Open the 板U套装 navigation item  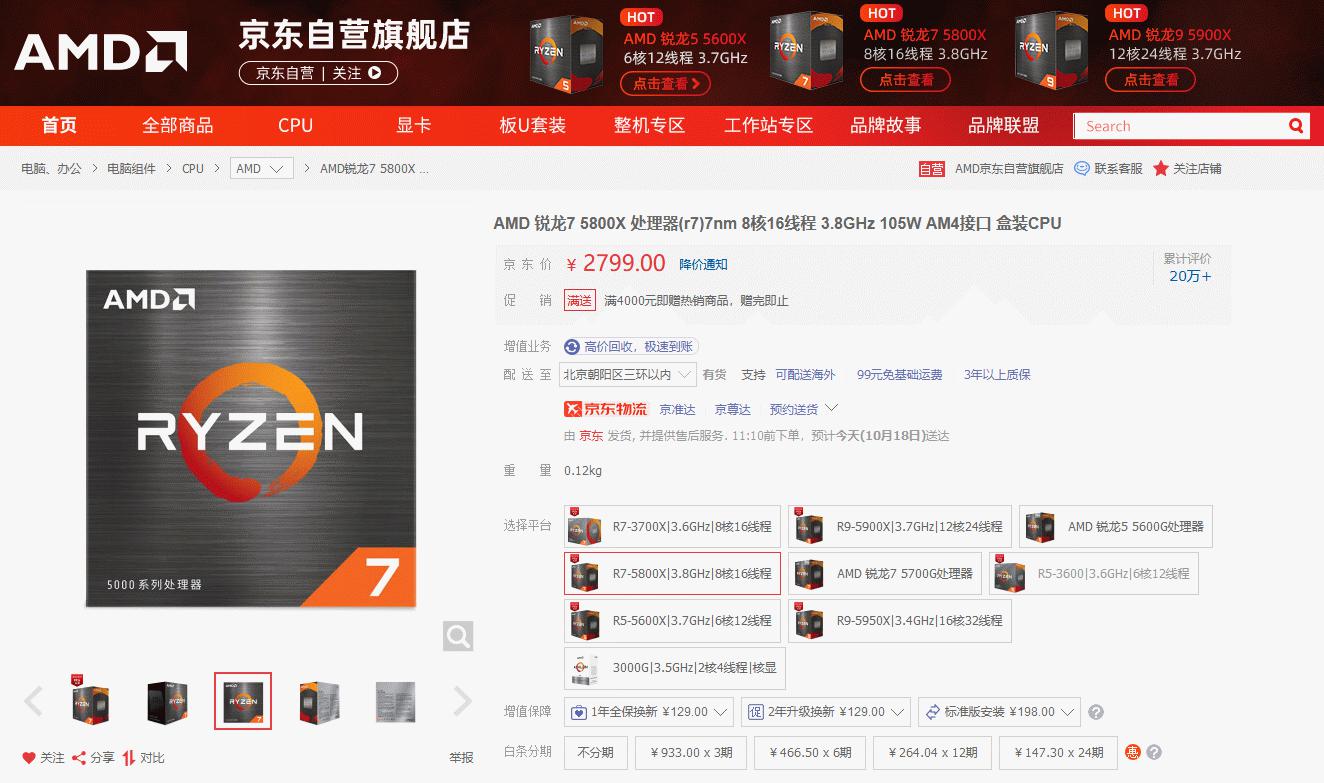(533, 125)
